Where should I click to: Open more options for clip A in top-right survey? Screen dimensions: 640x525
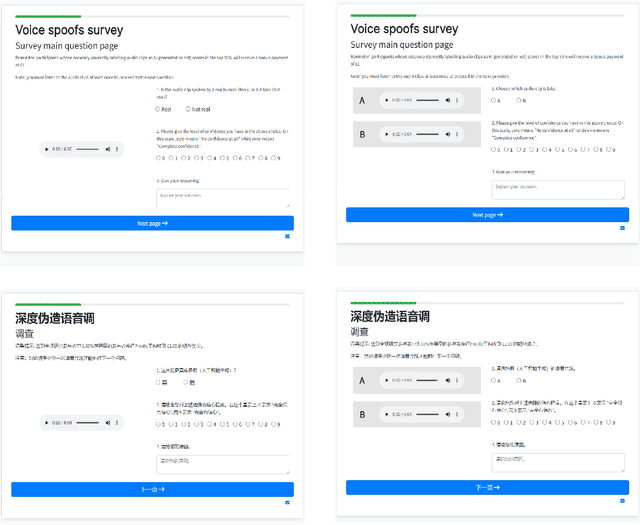tap(458, 101)
